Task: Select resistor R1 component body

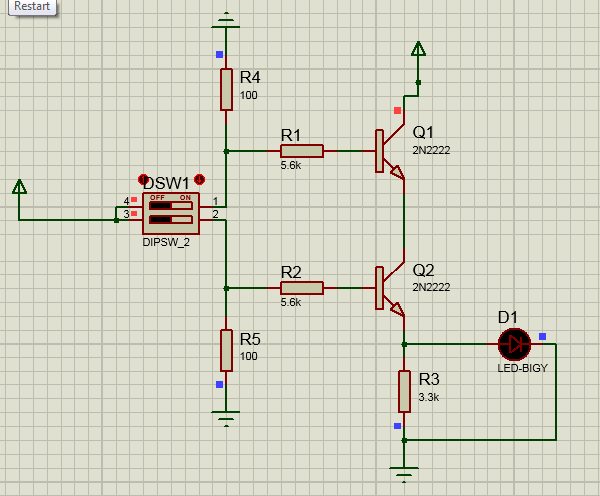Action: [302, 151]
